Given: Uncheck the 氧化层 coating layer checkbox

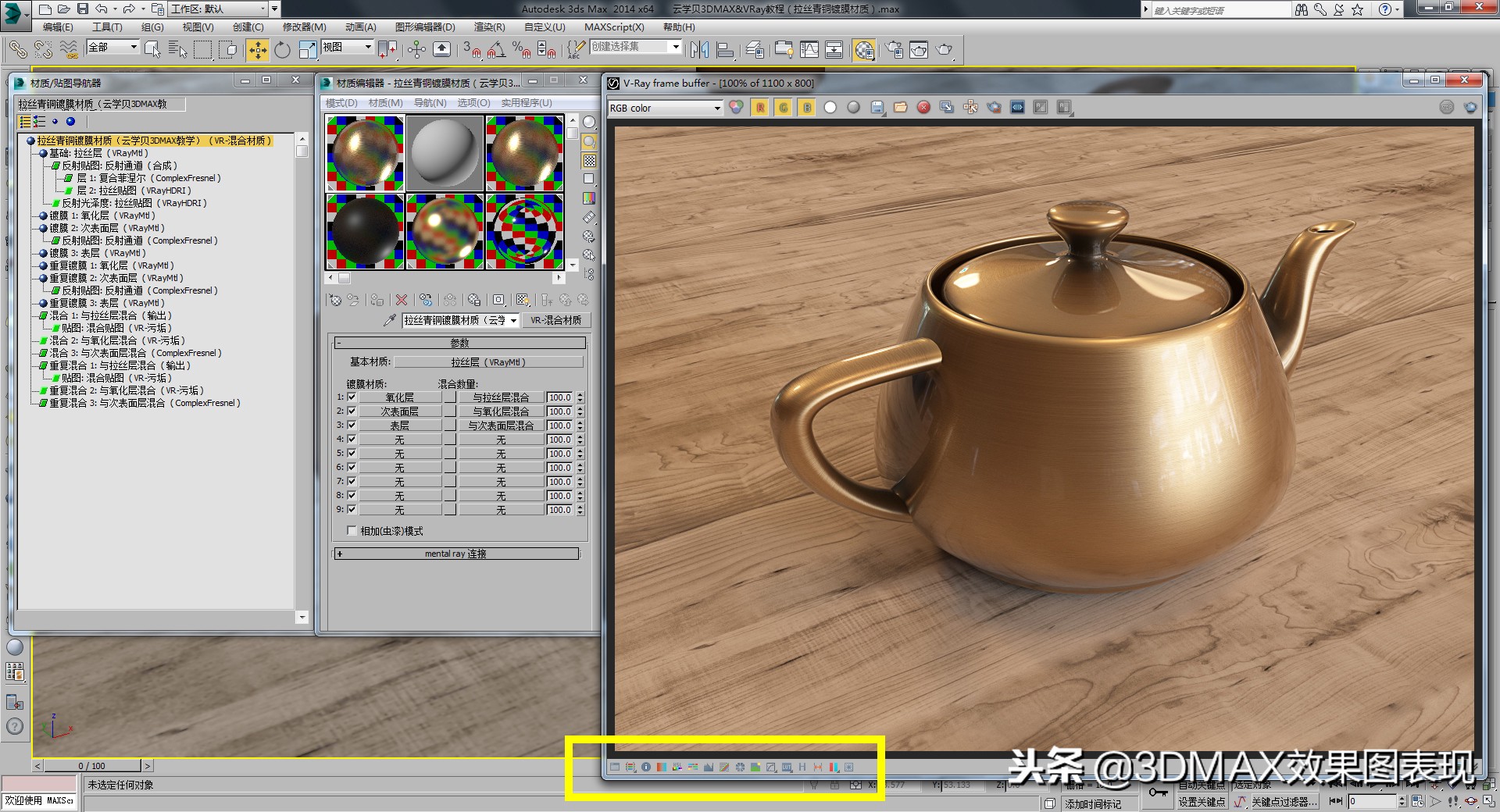Looking at the screenshot, I should (352, 397).
